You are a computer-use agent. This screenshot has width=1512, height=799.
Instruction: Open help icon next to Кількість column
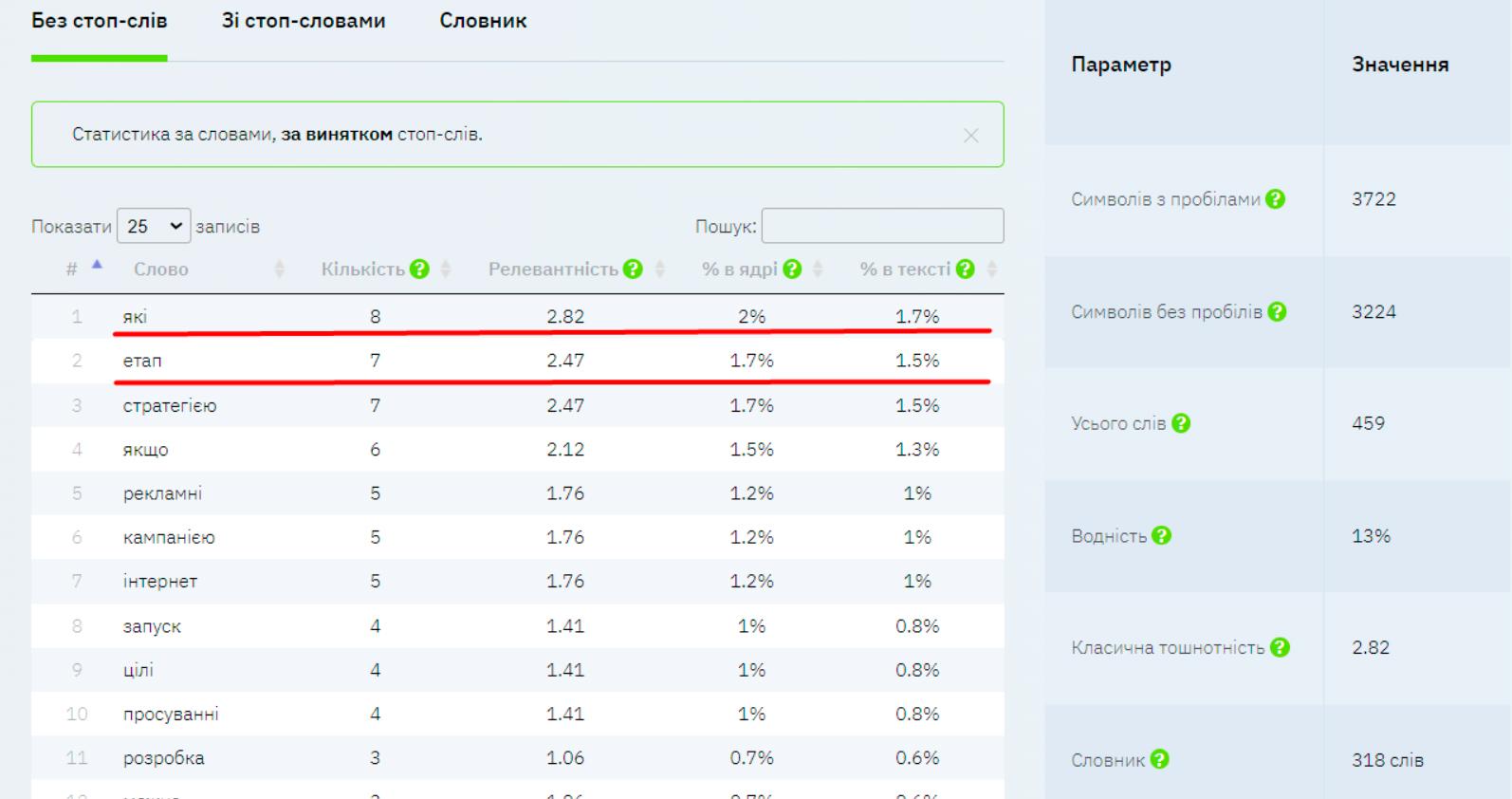point(419,269)
